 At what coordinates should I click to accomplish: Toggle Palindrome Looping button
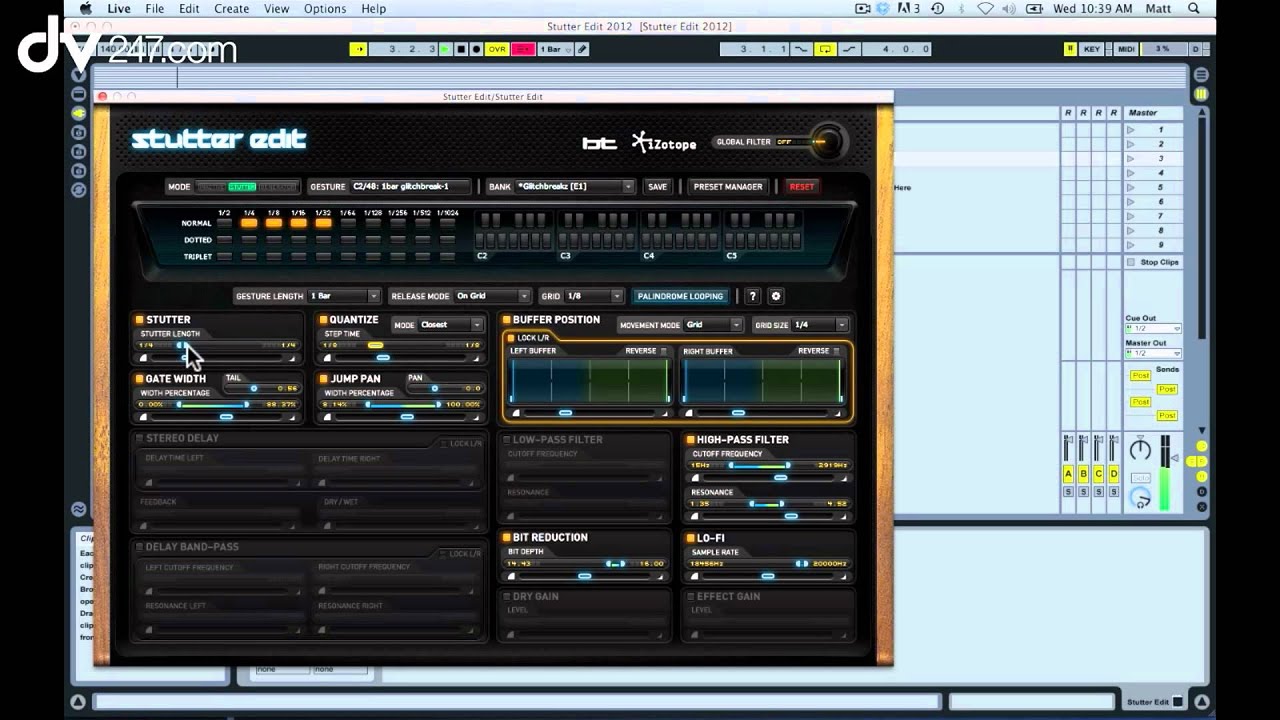(x=680, y=296)
